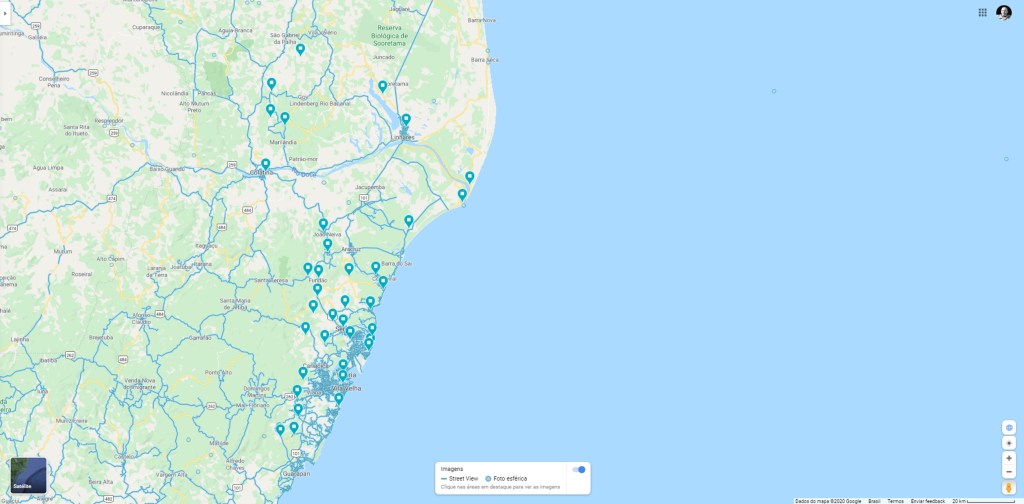The image size is (1024, 504).
Task: Select the pin at Colatina
Action: tap(265, 164)
